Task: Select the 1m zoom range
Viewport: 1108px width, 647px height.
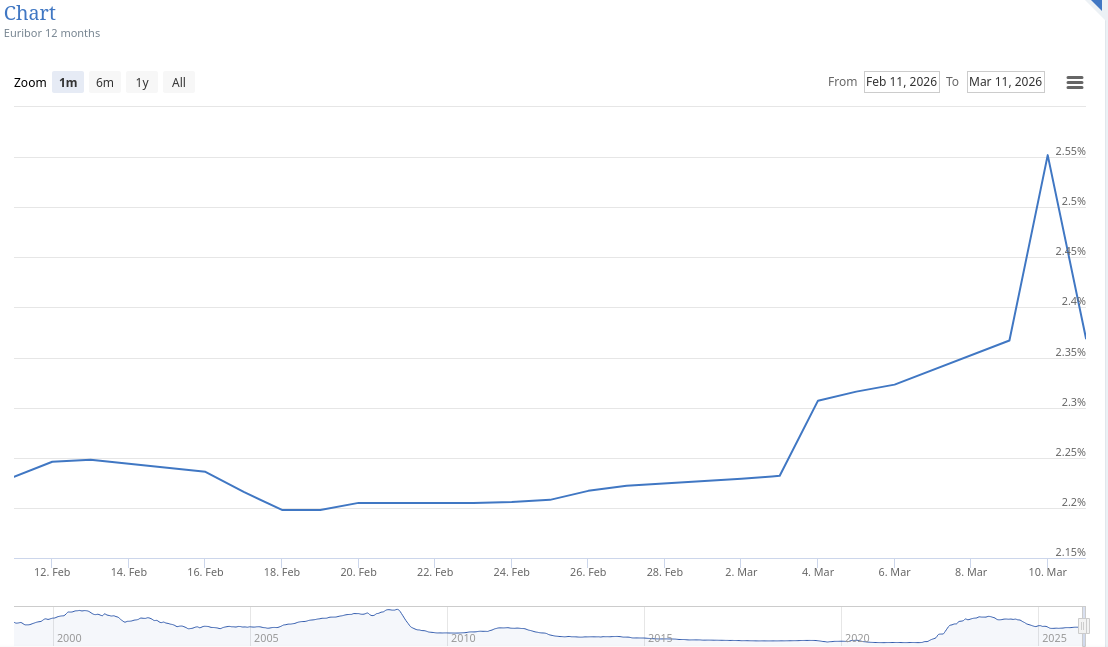Action: (x=68, y=83)
